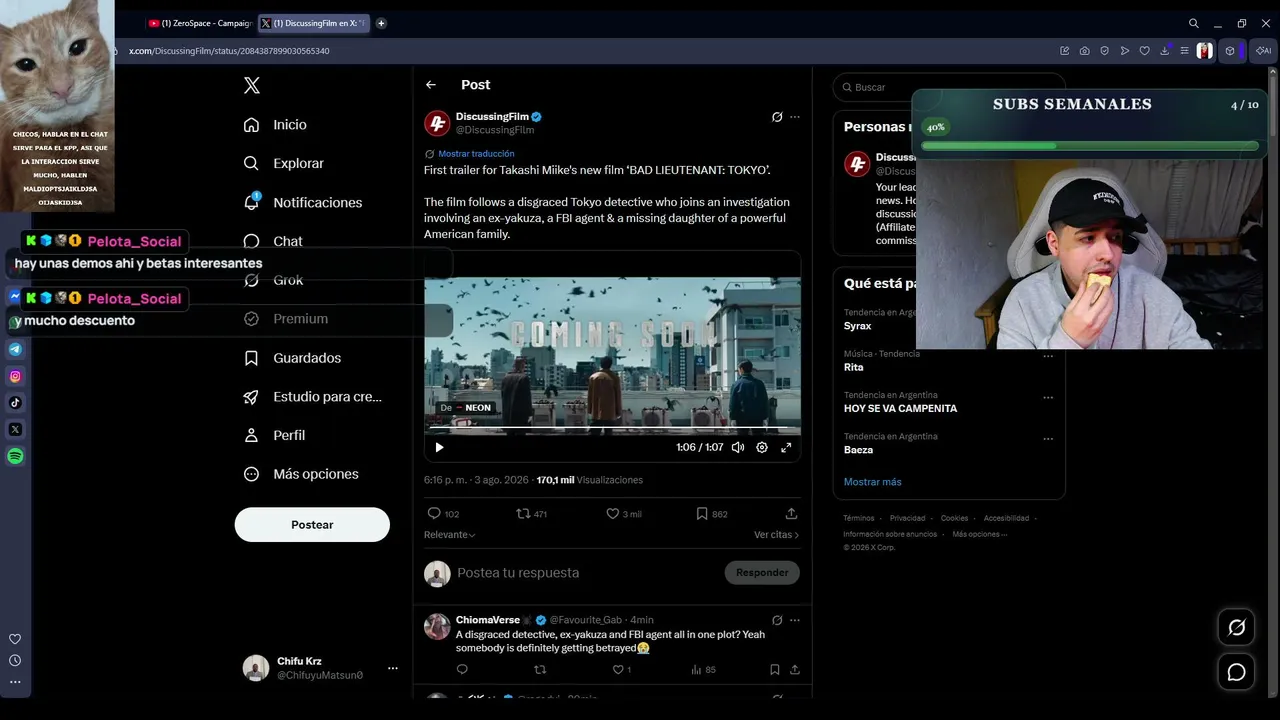The height and width of the screenshot is (720, 1280).
Task: Open TikTok in browser sidebar
Action: pos(15,403)
